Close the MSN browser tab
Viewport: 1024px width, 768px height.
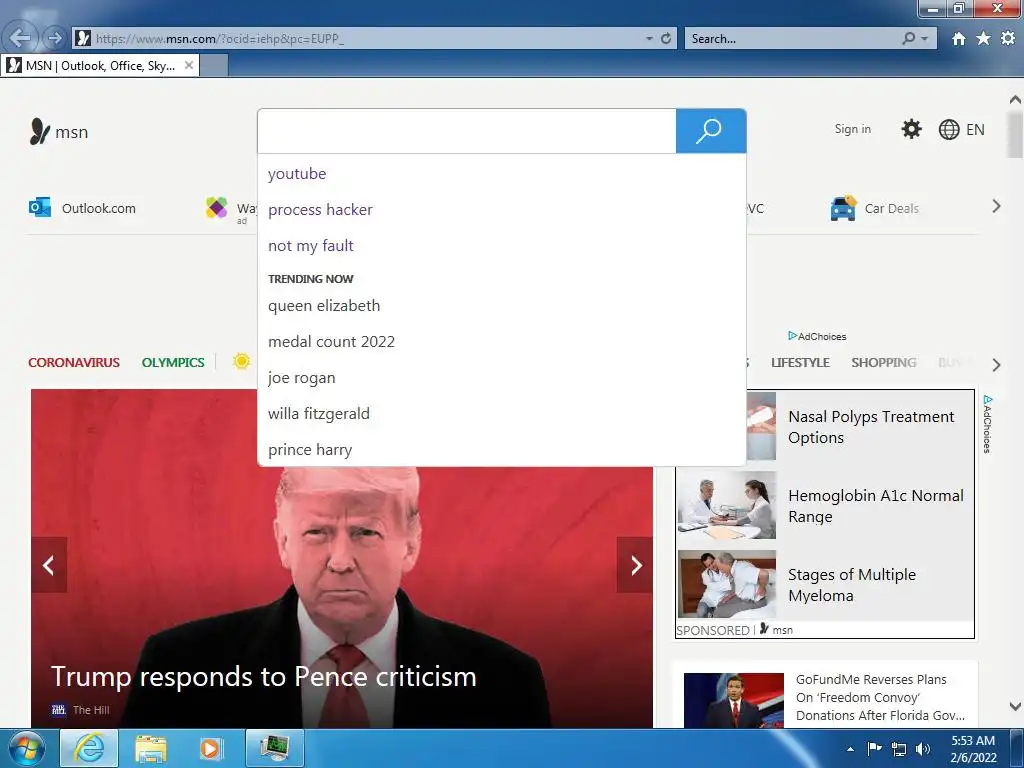pyautogui.click(x=189, y=65)
